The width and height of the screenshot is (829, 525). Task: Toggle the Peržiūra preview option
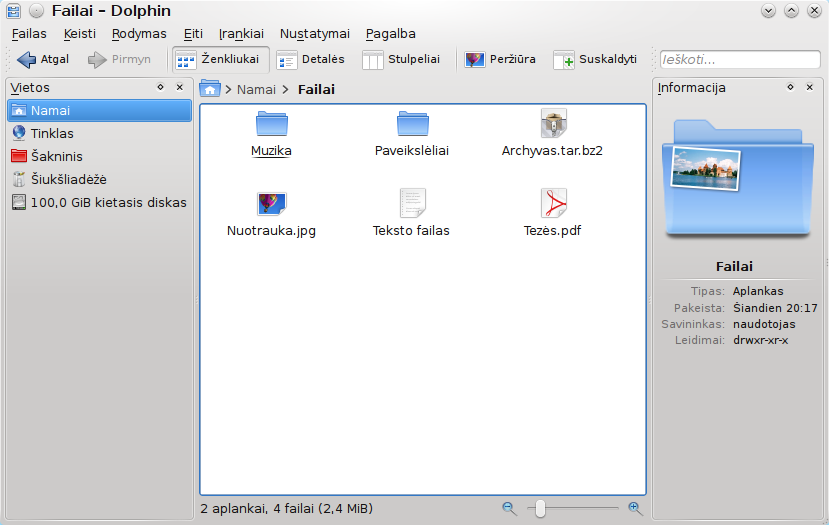pos(501,60)
